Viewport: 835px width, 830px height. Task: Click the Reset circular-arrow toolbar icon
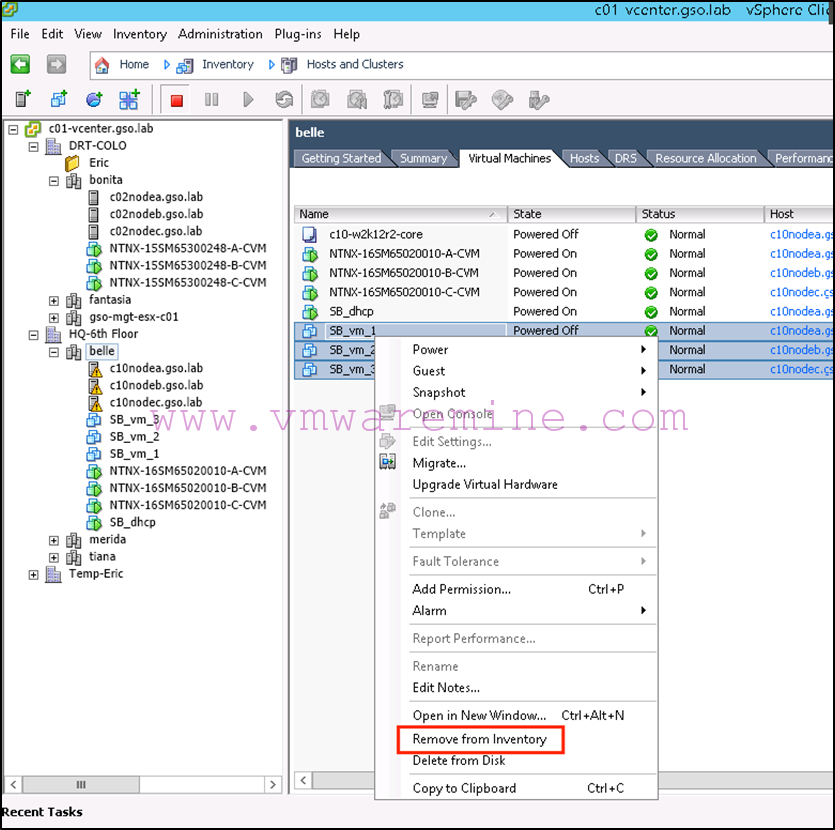click(284, 100)
